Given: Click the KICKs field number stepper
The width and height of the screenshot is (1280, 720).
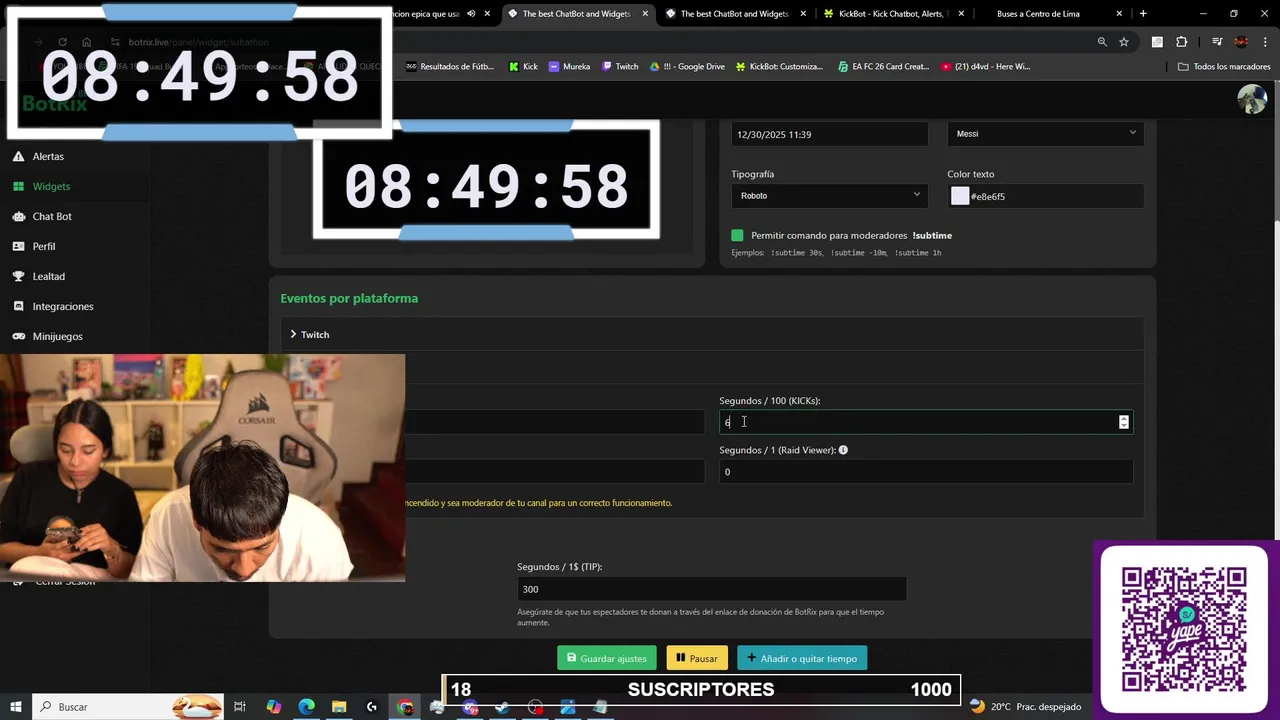Looking at the screenshot, I should click(x=1124, y=422).
